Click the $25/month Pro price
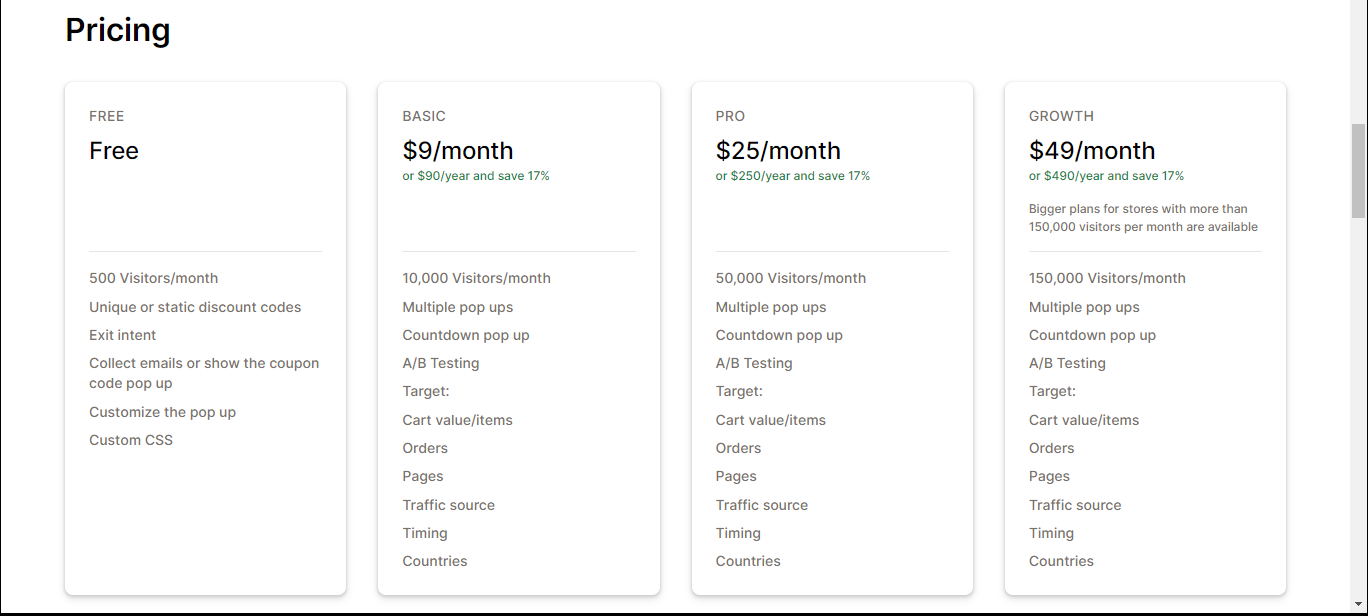Viewport: 1368px width, 616px height. 778,151
